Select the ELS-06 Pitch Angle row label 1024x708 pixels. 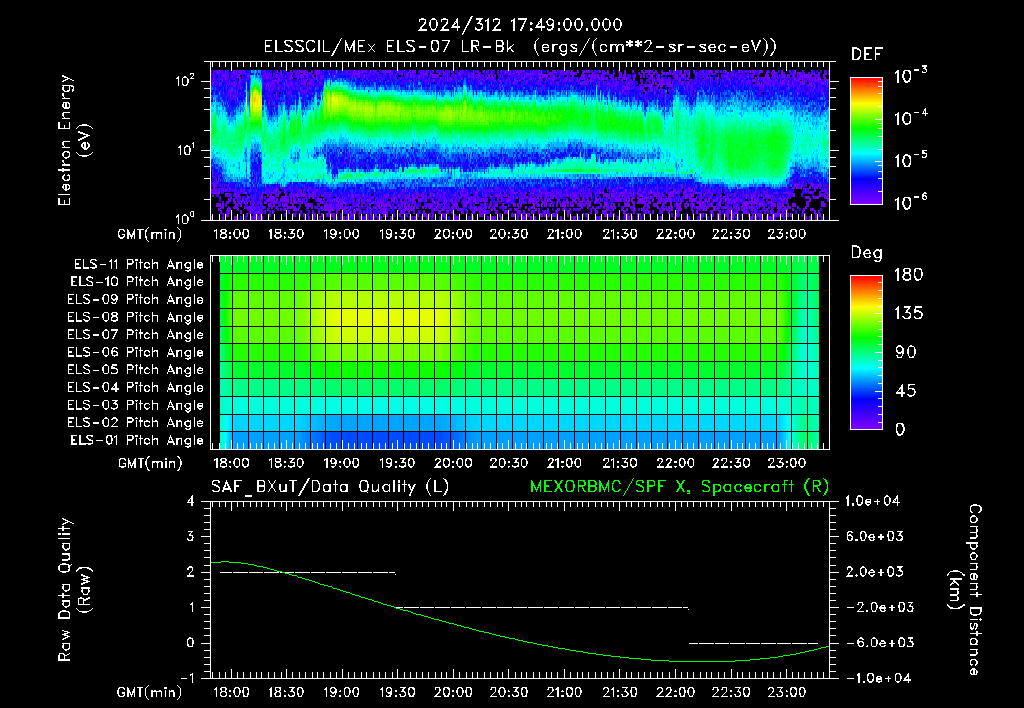(x=136, y=353)
